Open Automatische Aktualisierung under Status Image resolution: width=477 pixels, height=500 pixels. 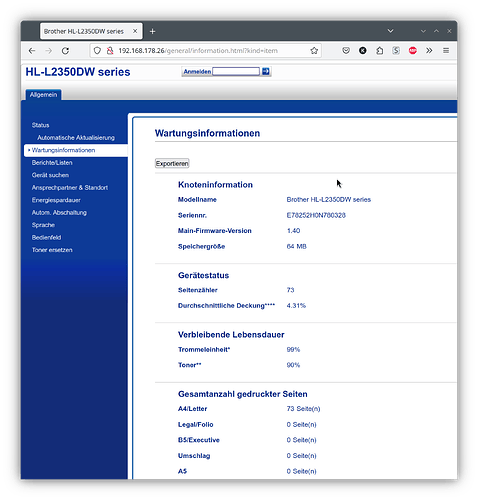76,138
